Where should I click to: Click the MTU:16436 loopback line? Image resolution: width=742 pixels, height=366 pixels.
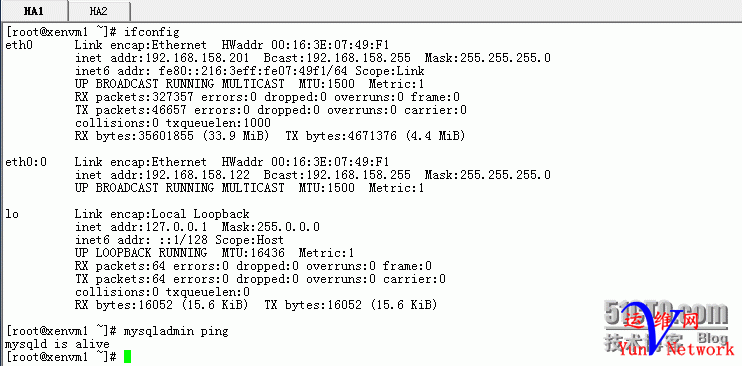point(214,253)
